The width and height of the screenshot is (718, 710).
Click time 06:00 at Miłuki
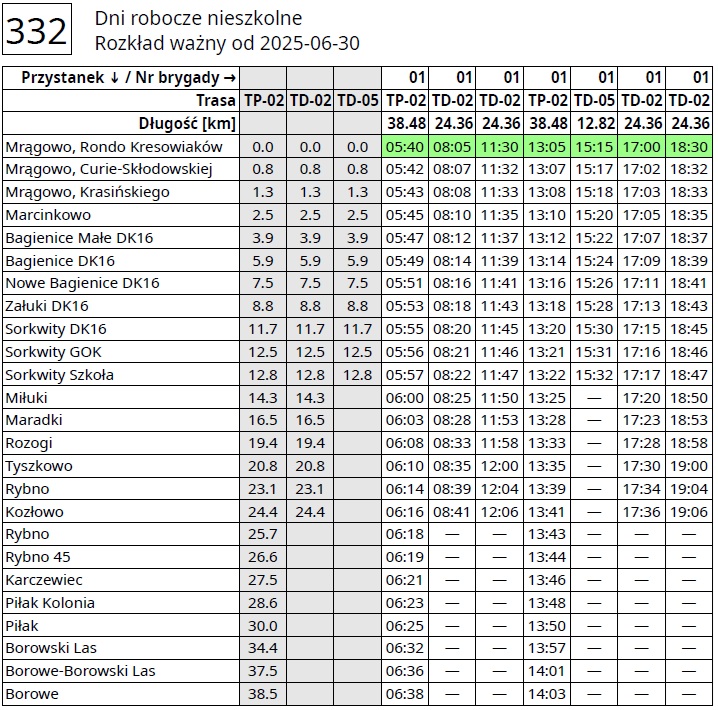(405, 398)
